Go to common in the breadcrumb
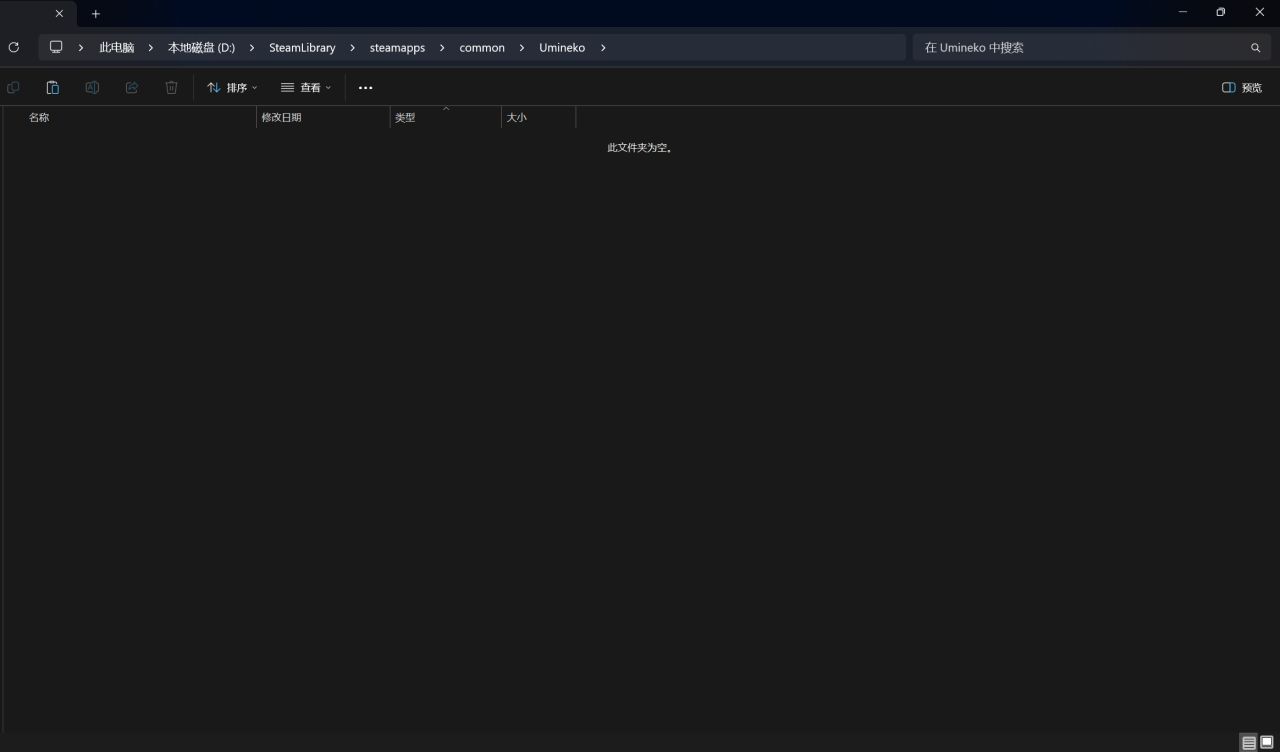Image resolution: width=1280 pixels, height=752 pixels. point(482,47)
